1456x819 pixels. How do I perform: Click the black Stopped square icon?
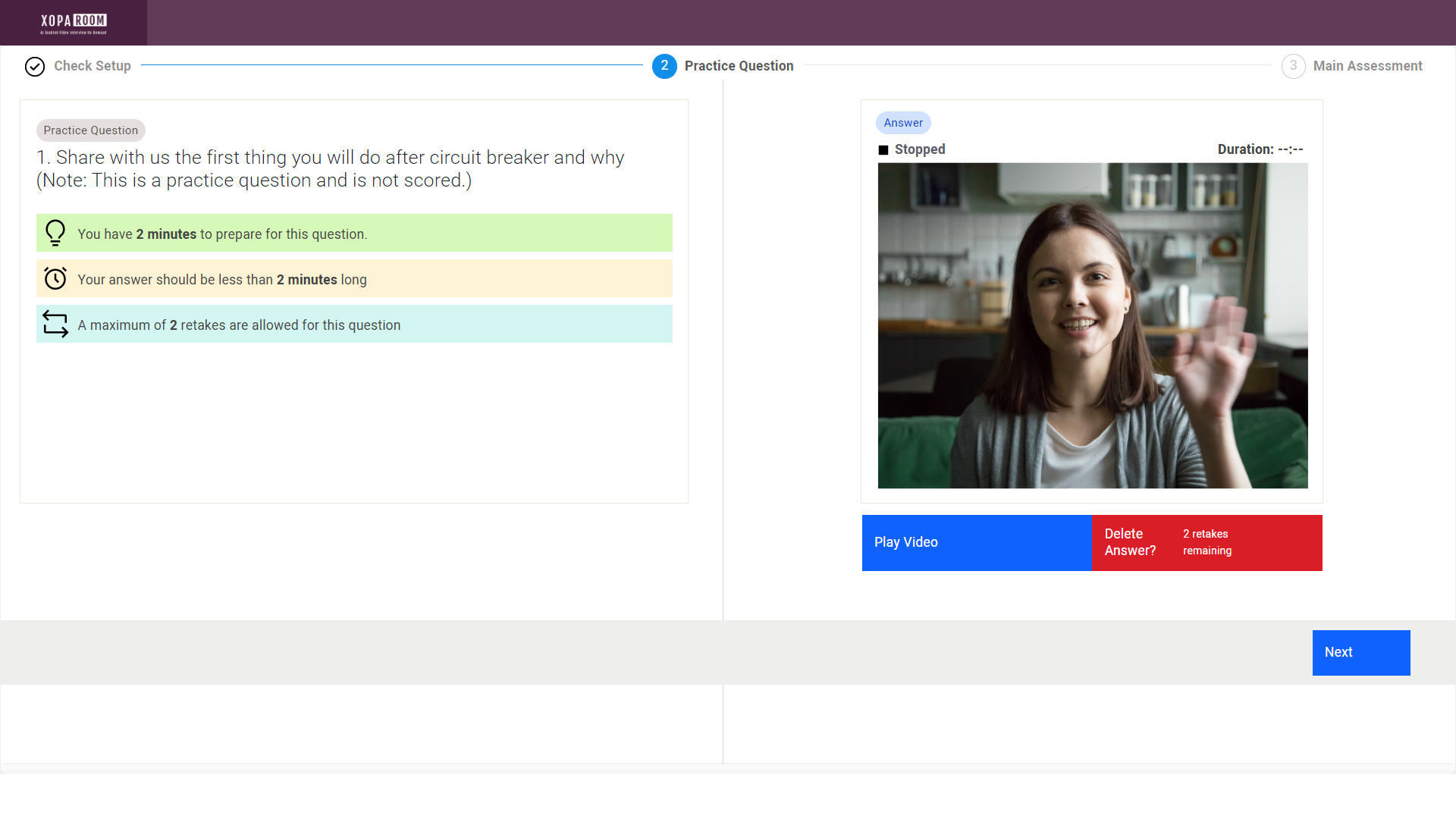pyautogui.click(x=883, y=150)
